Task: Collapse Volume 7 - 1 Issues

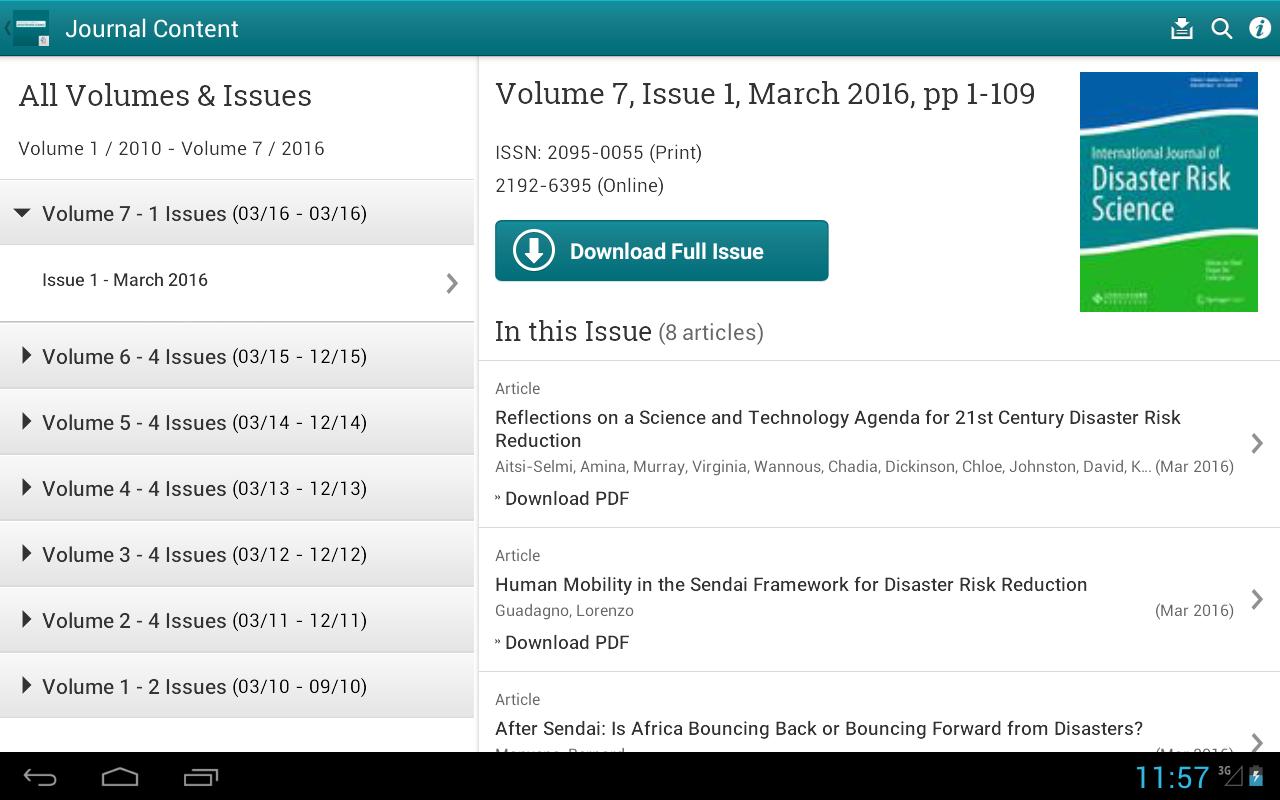Action: click(x=237, y=213)
